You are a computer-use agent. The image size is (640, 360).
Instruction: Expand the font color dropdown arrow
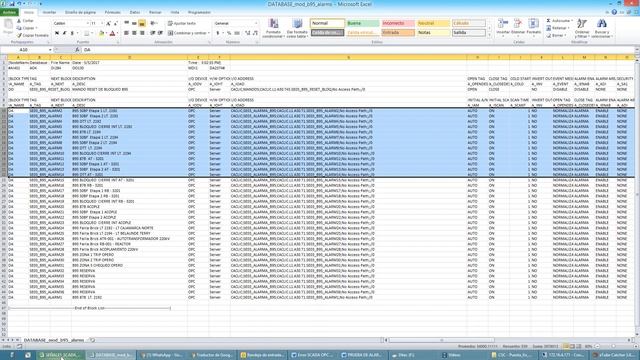coord(118,33)
